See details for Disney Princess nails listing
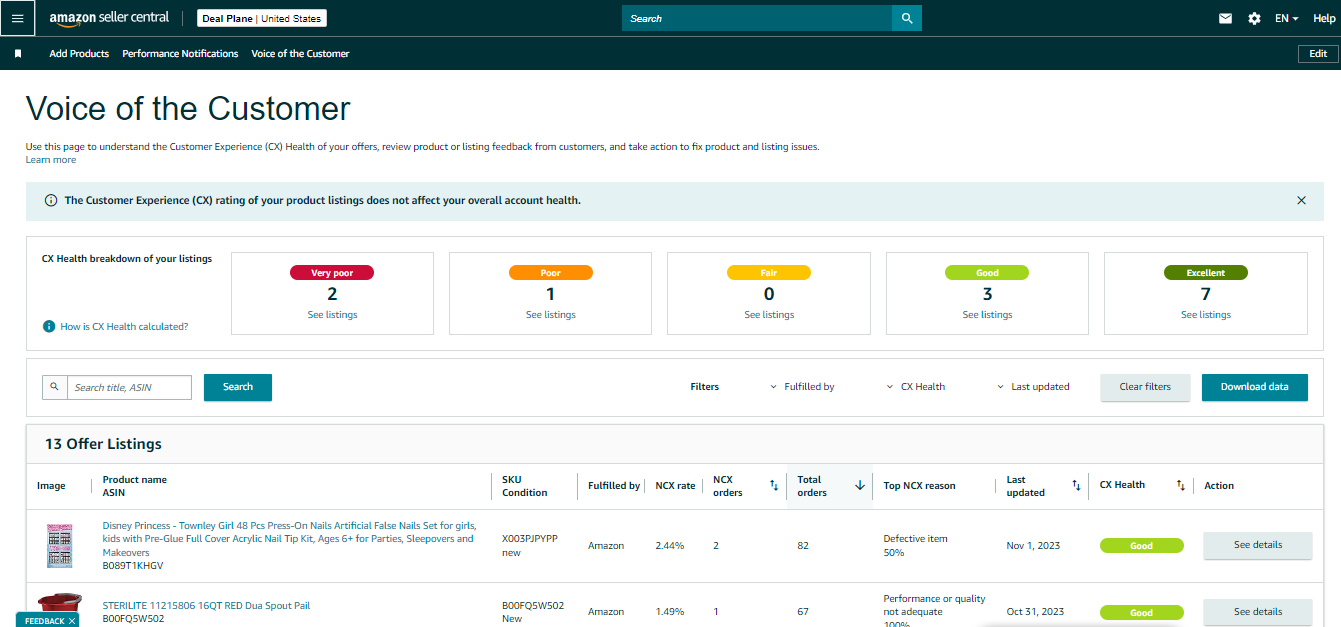The image size is (1341, 627). [x=1257, y=545]
